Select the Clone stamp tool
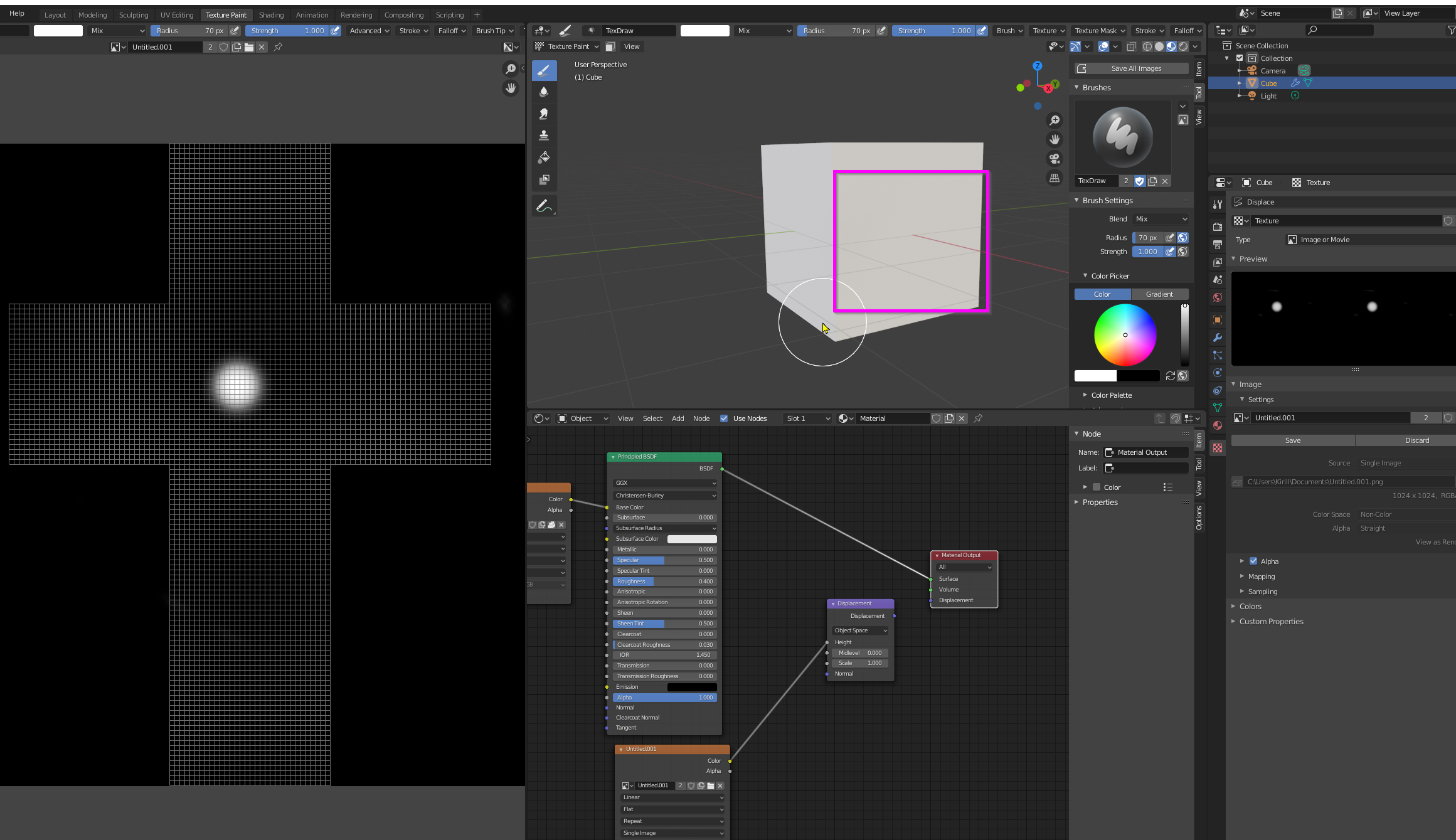 tap(544, 136)
